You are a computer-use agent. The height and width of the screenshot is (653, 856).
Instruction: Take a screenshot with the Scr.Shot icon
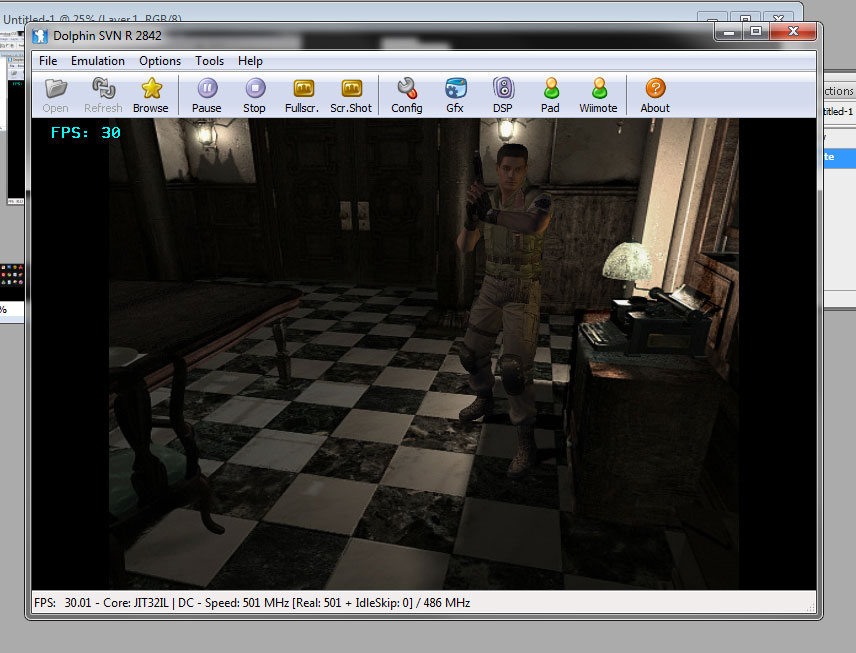(x=351, y=88)
